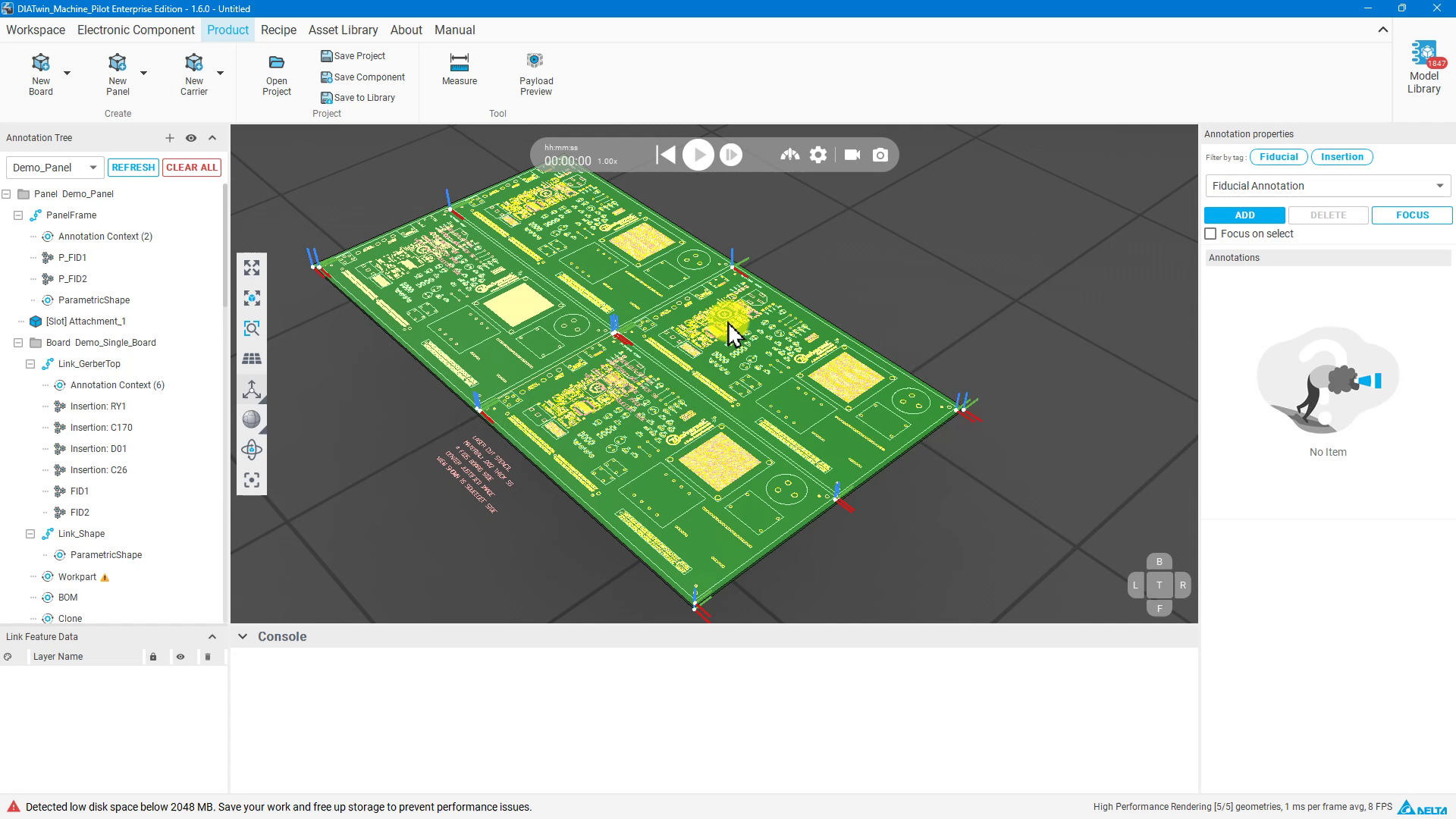Open the New Board dropdown arrow
The height and width of the screenshot is (819, 1456).
click(67, 74)
